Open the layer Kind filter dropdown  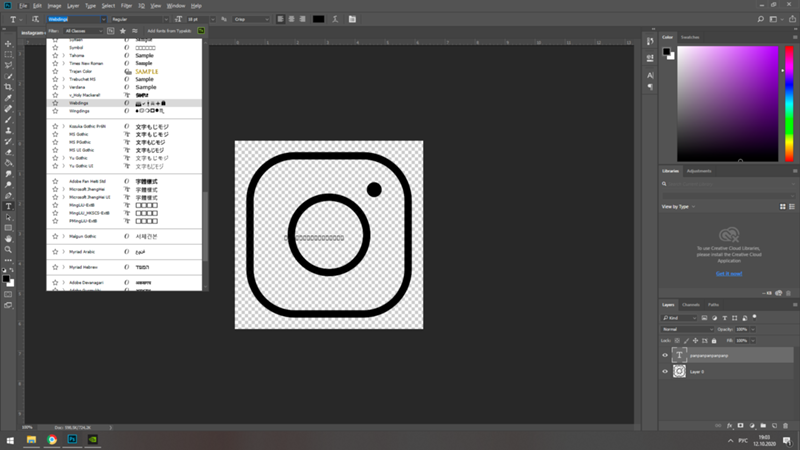(x=679, y=318)
